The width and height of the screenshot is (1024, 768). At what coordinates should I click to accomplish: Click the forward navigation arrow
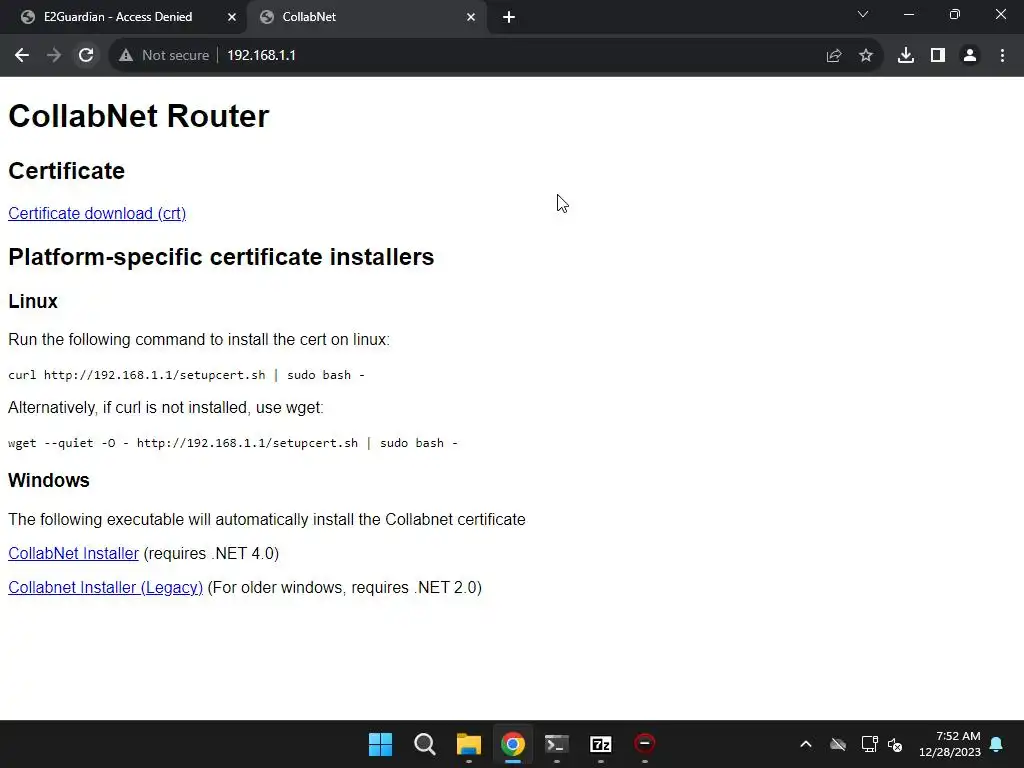[54, 56]
